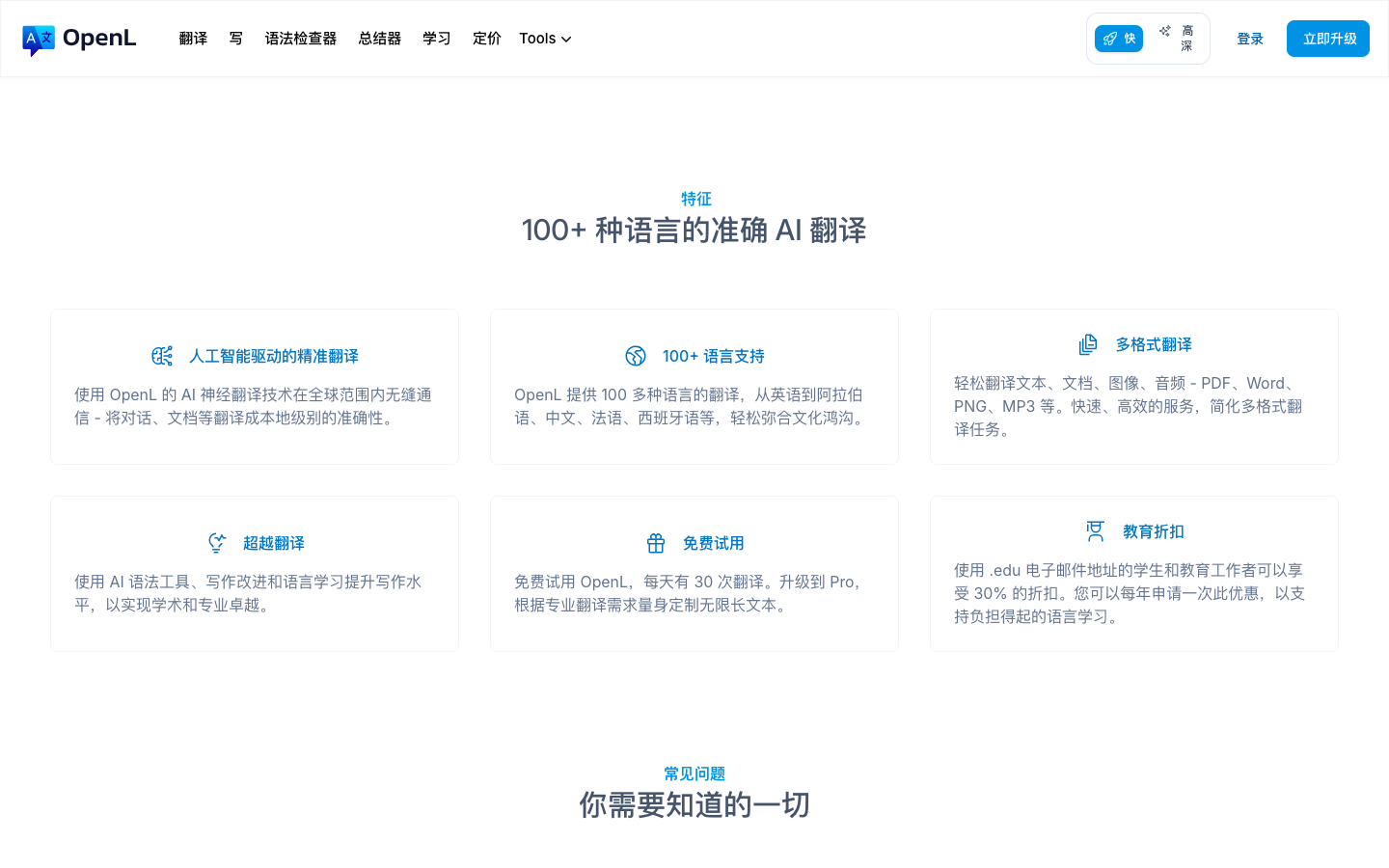Viewport: 1389px width, 868px height.
Task: Click the description starting 使用 OpenL 的 AI 神经翻译技术
Action: pyautogui.click(x=254, y=406)
